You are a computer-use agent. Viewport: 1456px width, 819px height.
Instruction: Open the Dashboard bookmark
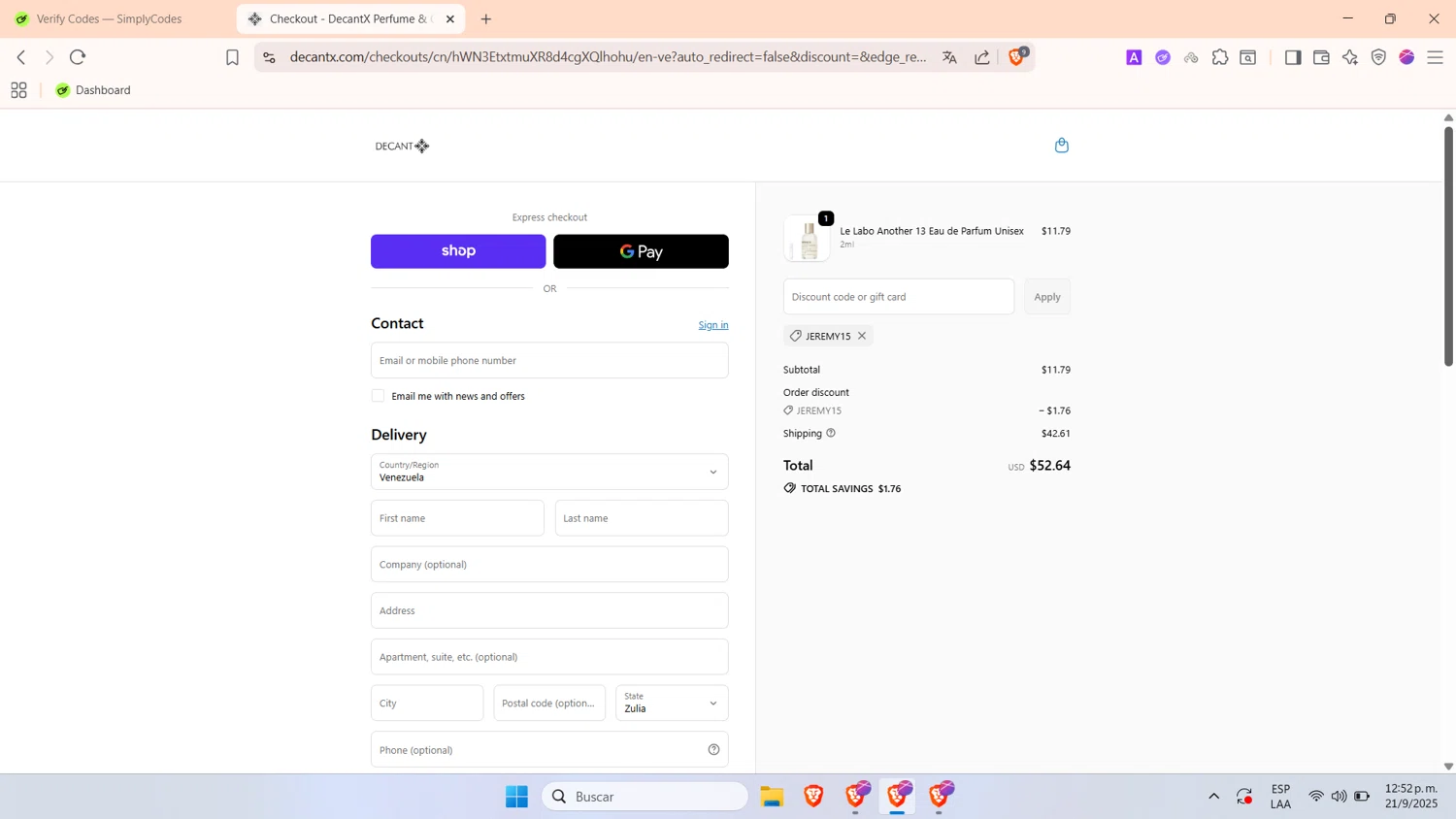(93, 90)
